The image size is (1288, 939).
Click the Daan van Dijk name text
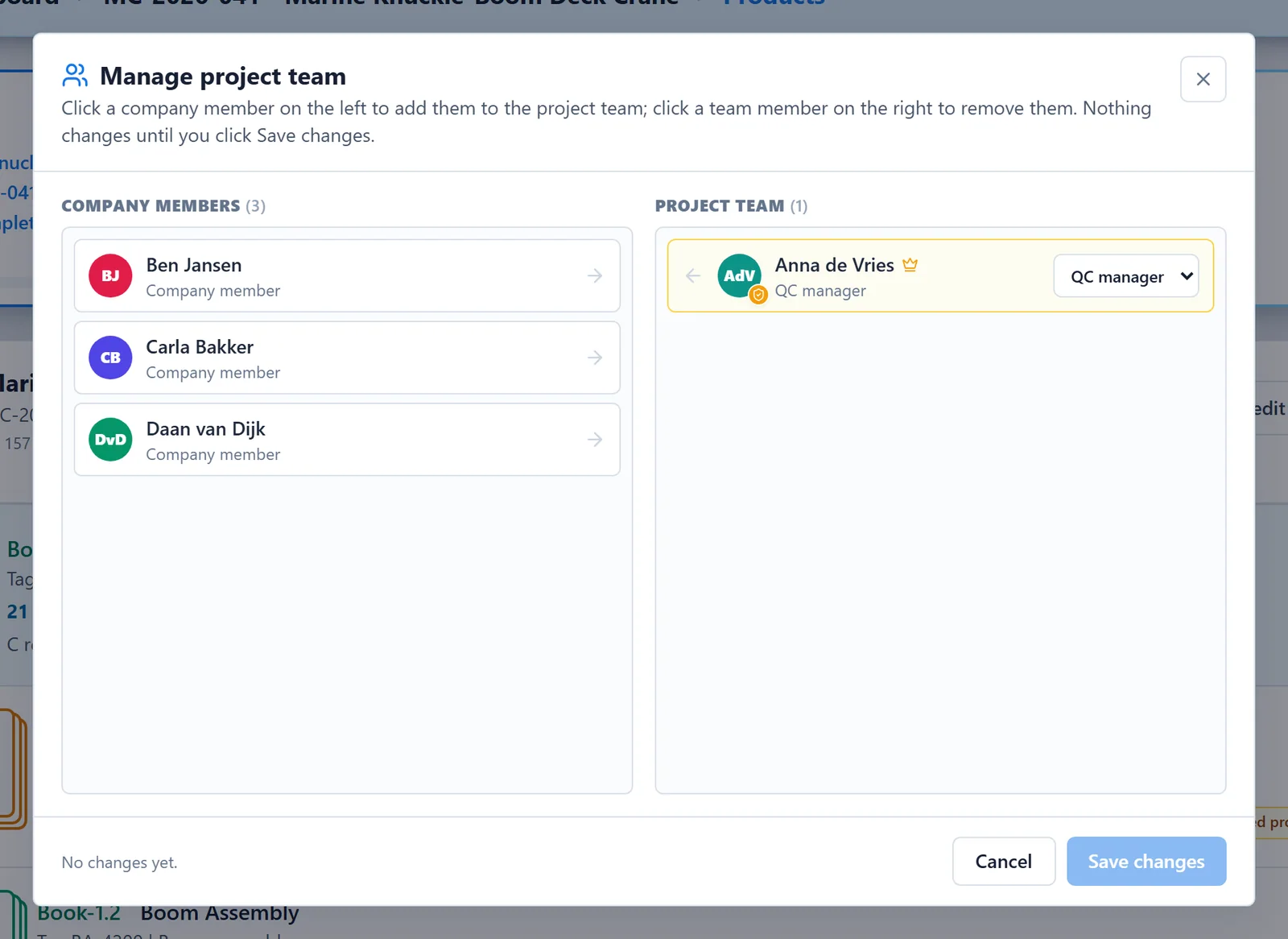click(205, 429)
